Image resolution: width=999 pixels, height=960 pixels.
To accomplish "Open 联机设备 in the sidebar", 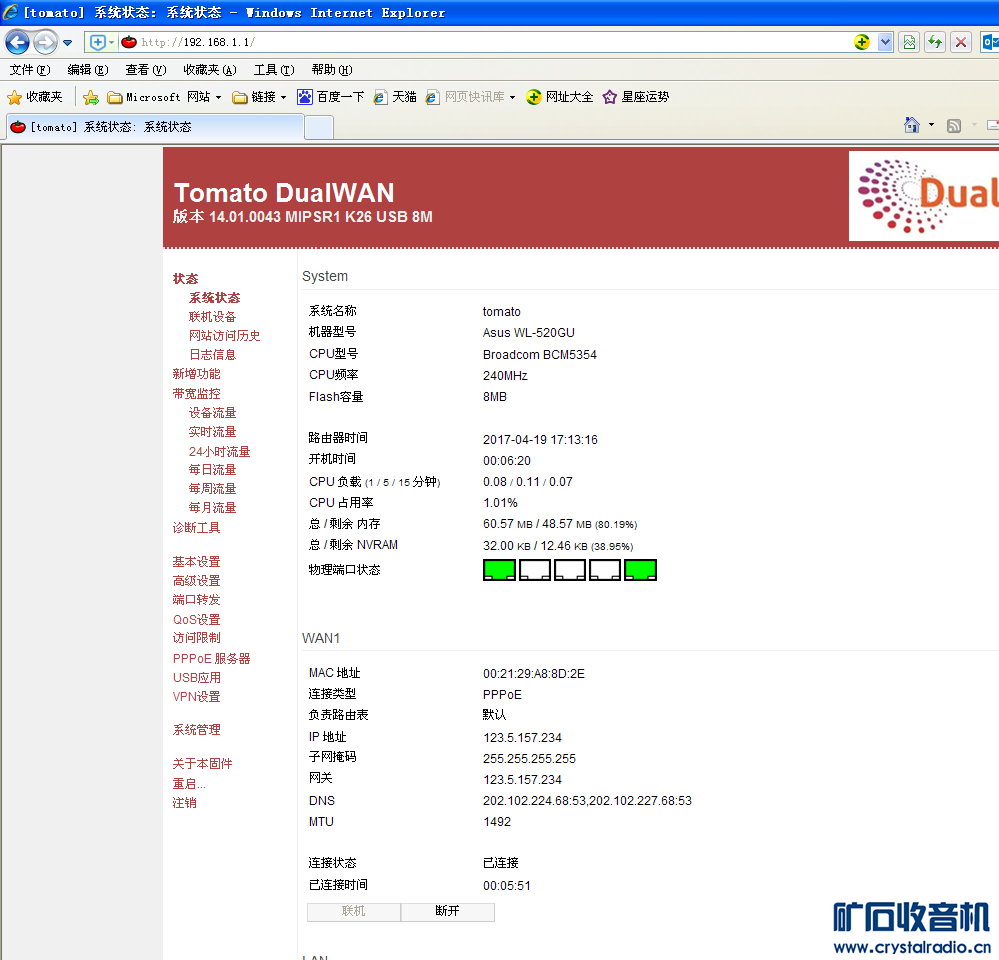I will pyautogui.click(x=212, y=317).
